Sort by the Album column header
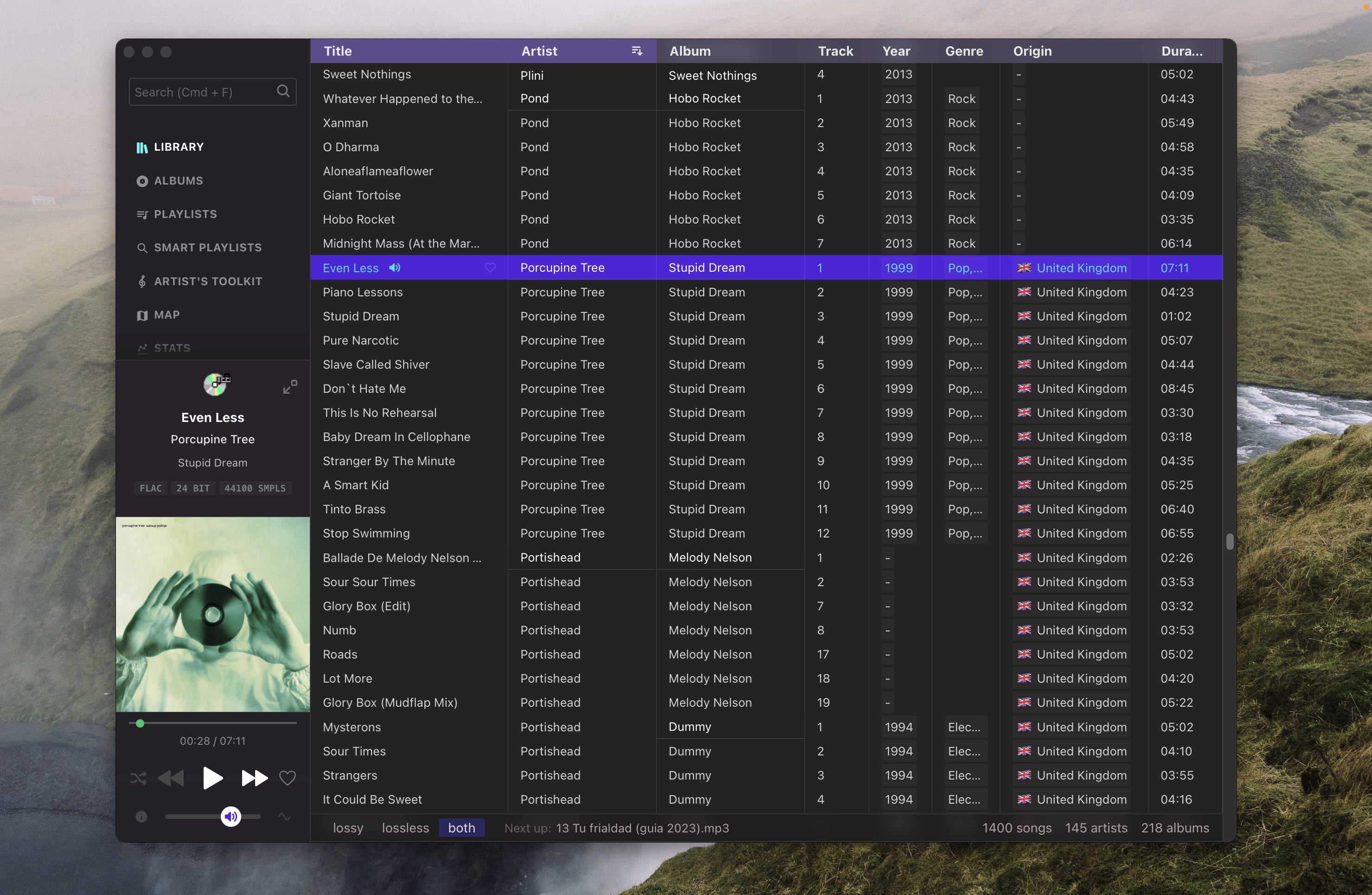Screen dimensions: 1372x895 click(690, 51)
